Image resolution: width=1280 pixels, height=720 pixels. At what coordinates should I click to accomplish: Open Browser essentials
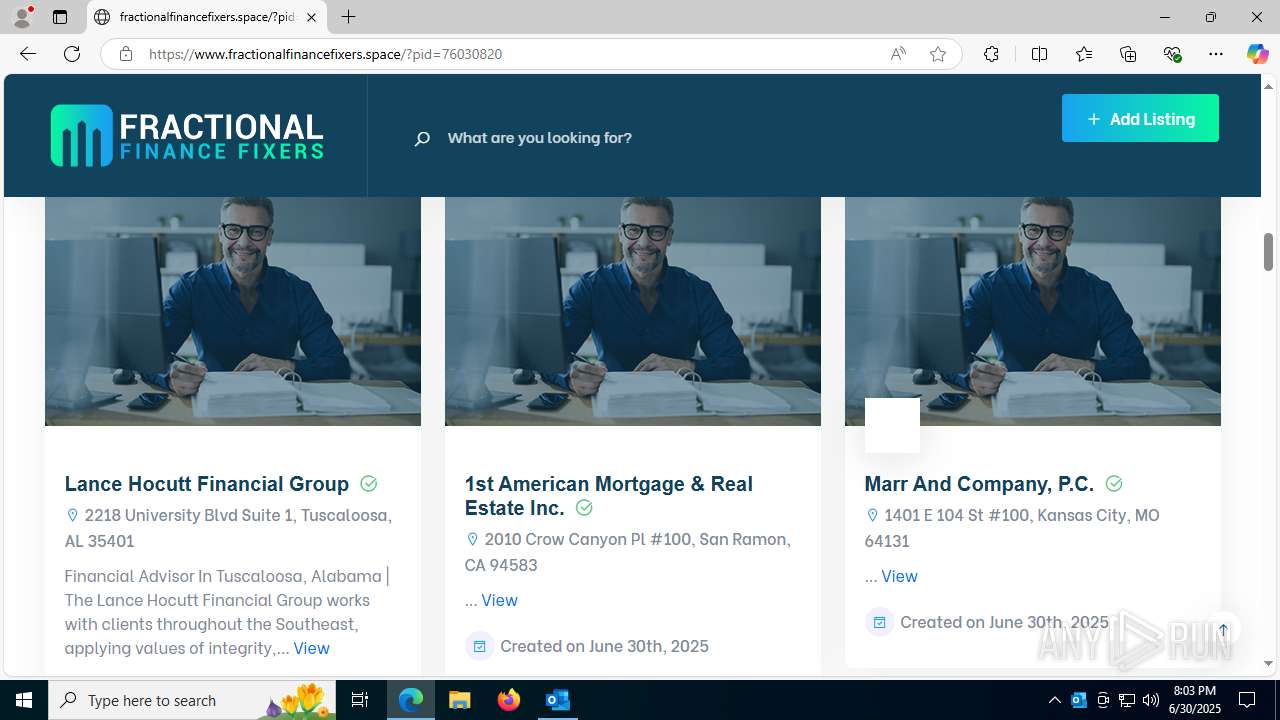click(x=1172, y=54)
